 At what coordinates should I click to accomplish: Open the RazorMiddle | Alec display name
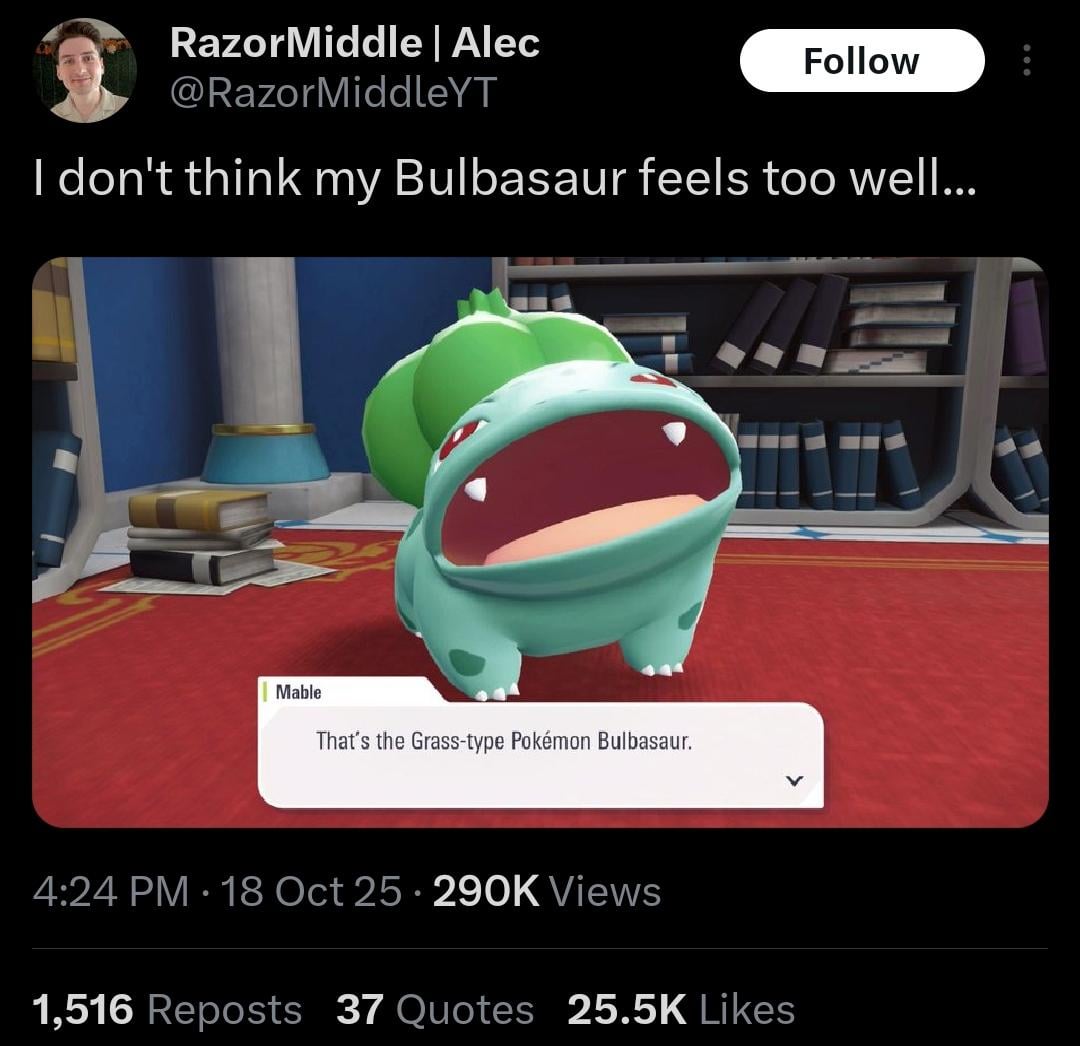pyautogui.click(x=355, y=43)
